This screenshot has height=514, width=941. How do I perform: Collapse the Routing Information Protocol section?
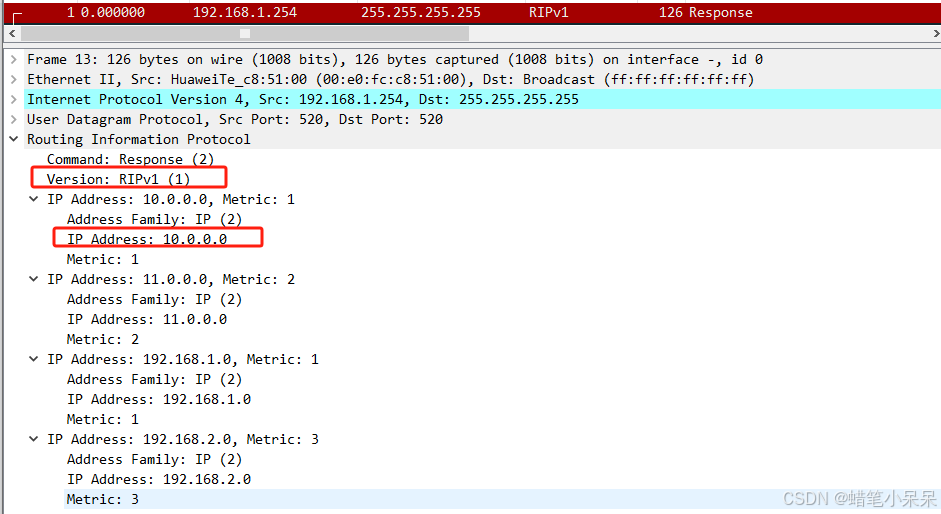tap(13, 139)
